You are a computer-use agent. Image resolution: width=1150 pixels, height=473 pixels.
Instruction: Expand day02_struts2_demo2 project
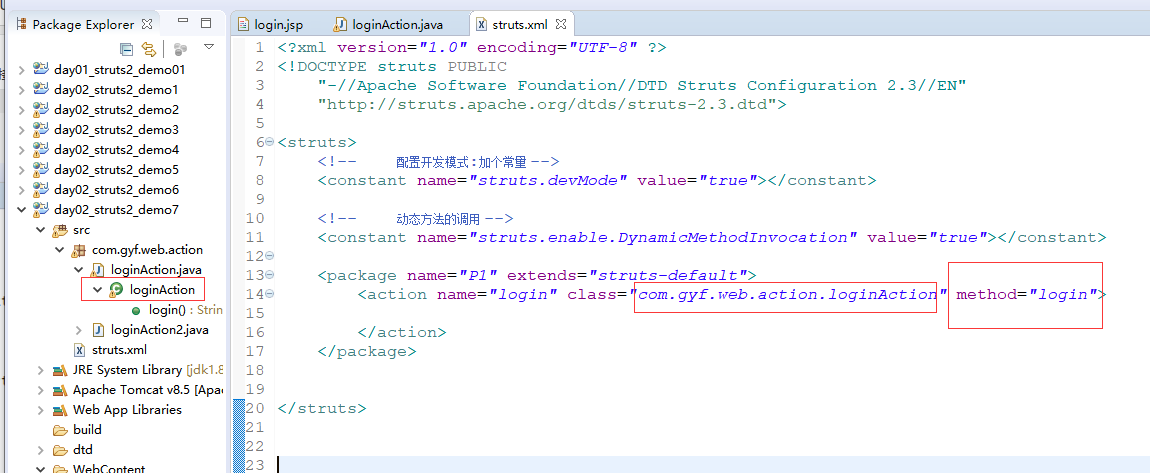21,110
